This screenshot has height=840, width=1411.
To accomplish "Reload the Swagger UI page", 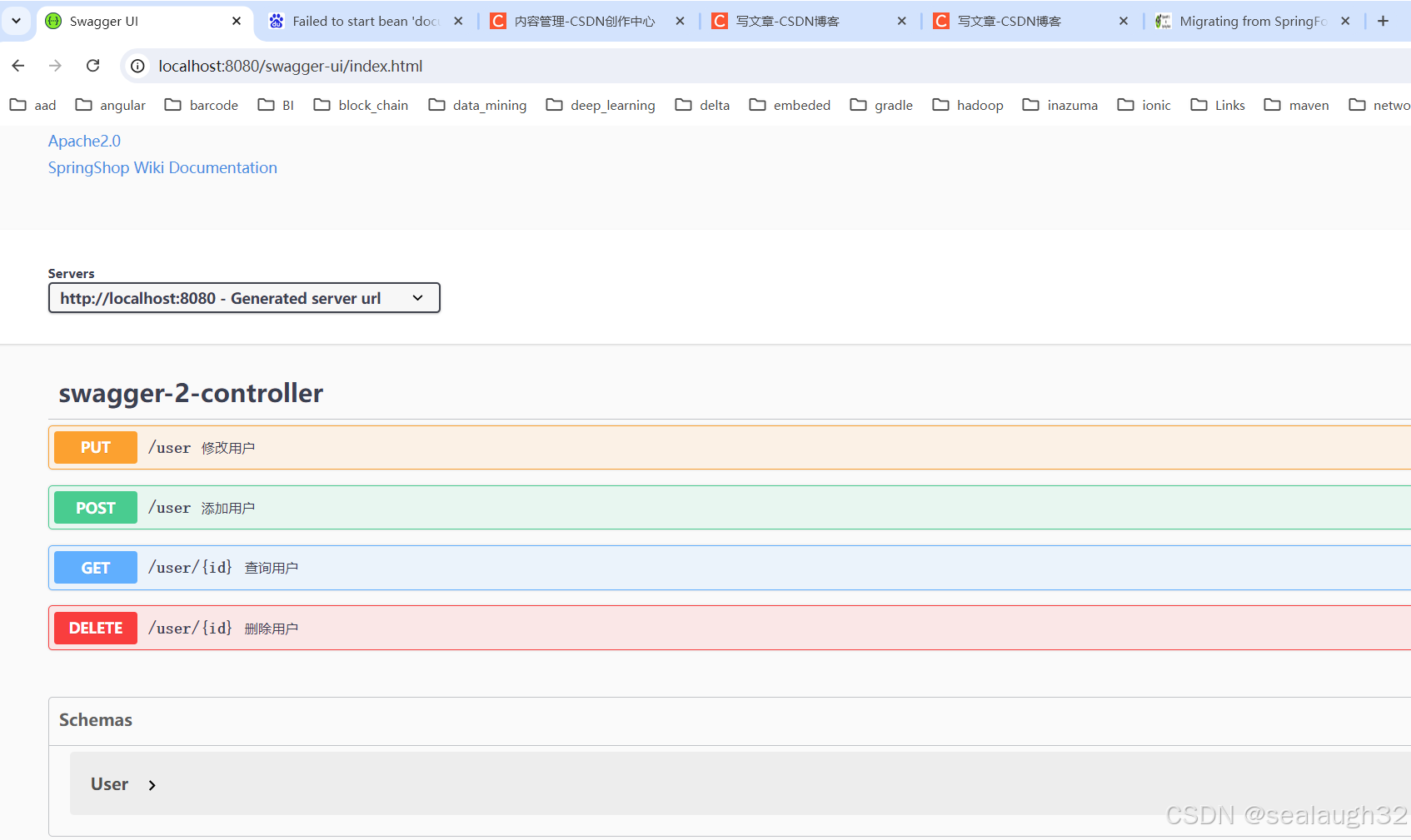I will tap(93, 65).
